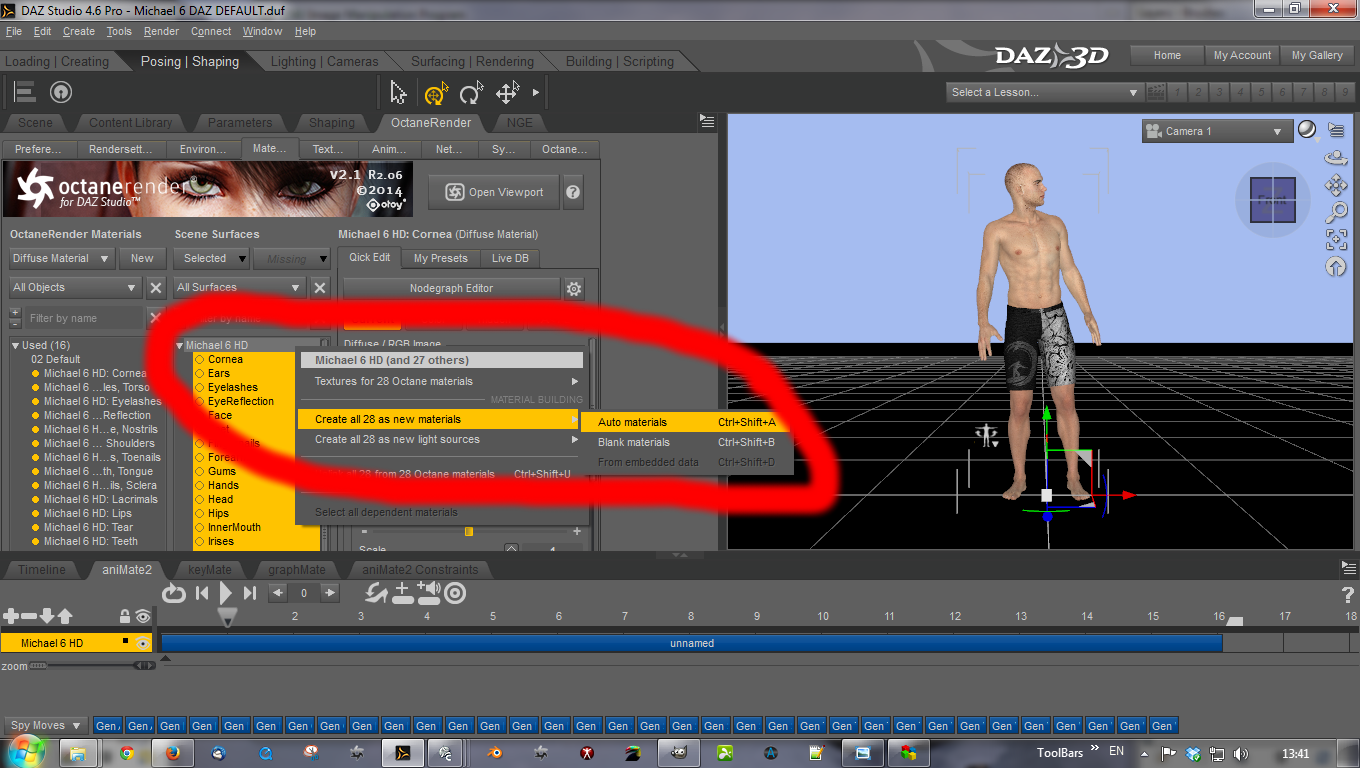Viewport: 1360px width, 768px height.
Task: Move track down with the down arrow
Action: pyautogui.click(x=47, y=616)
